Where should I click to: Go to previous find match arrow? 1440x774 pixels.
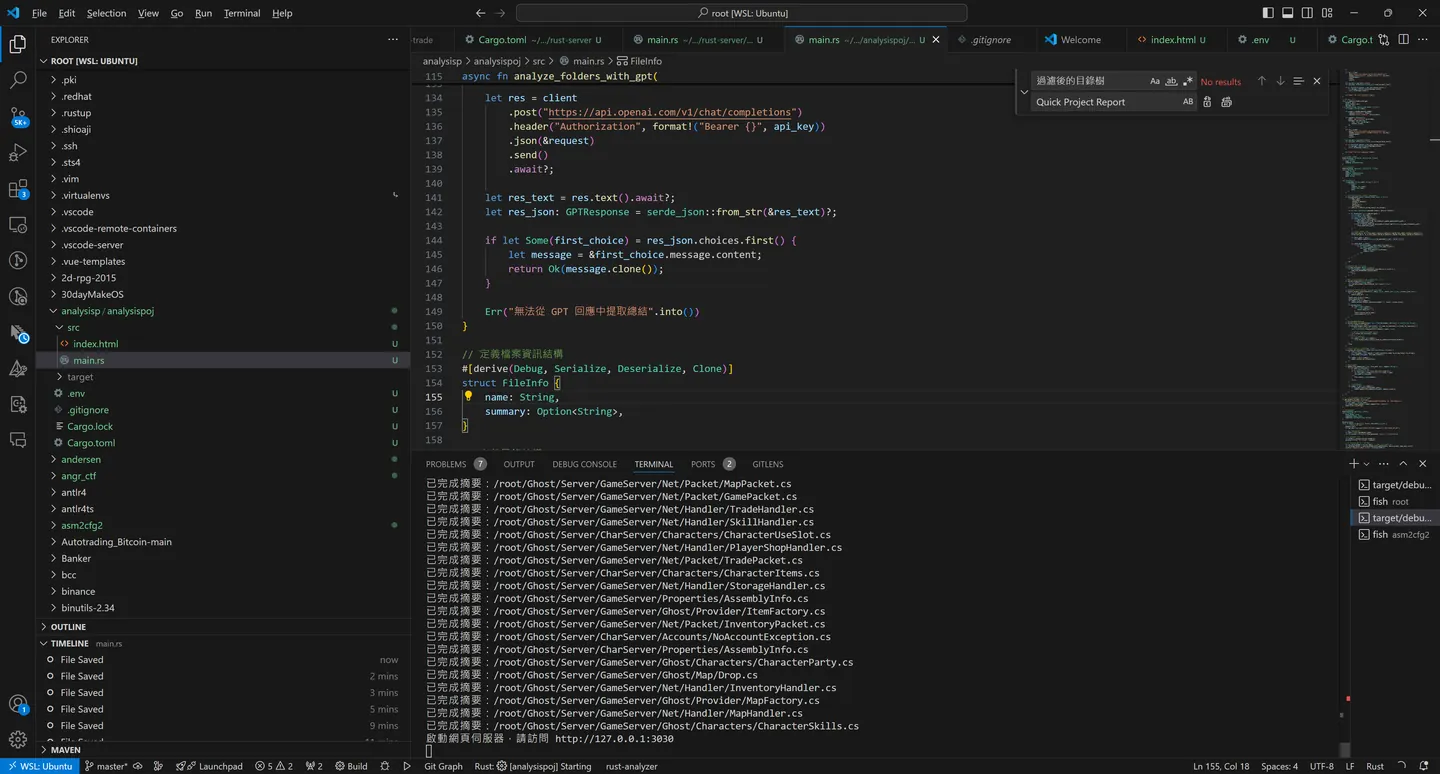(1262, 81)
